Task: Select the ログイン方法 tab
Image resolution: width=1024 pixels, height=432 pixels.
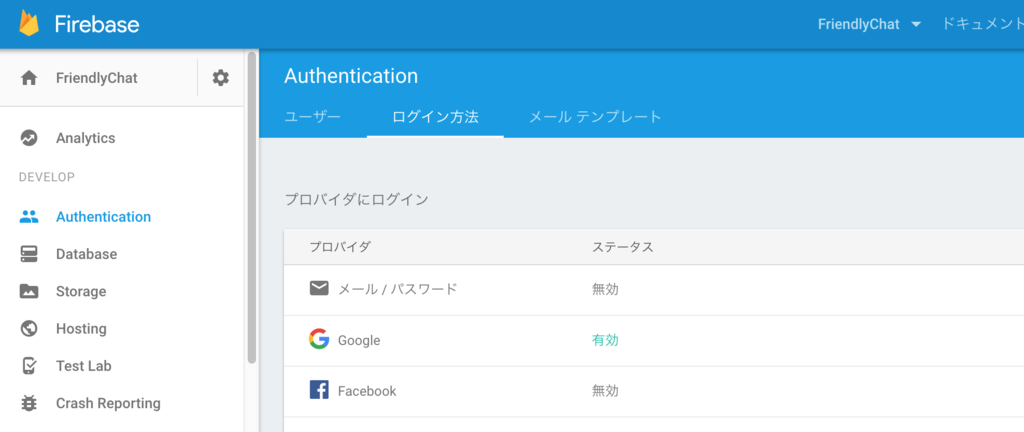Action: (x=435, y=117)
